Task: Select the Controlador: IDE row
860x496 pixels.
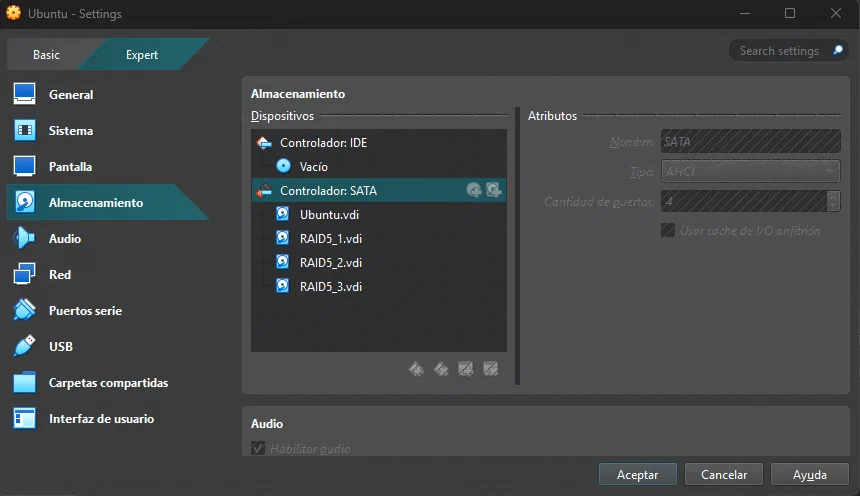Action: pos(378,143)
